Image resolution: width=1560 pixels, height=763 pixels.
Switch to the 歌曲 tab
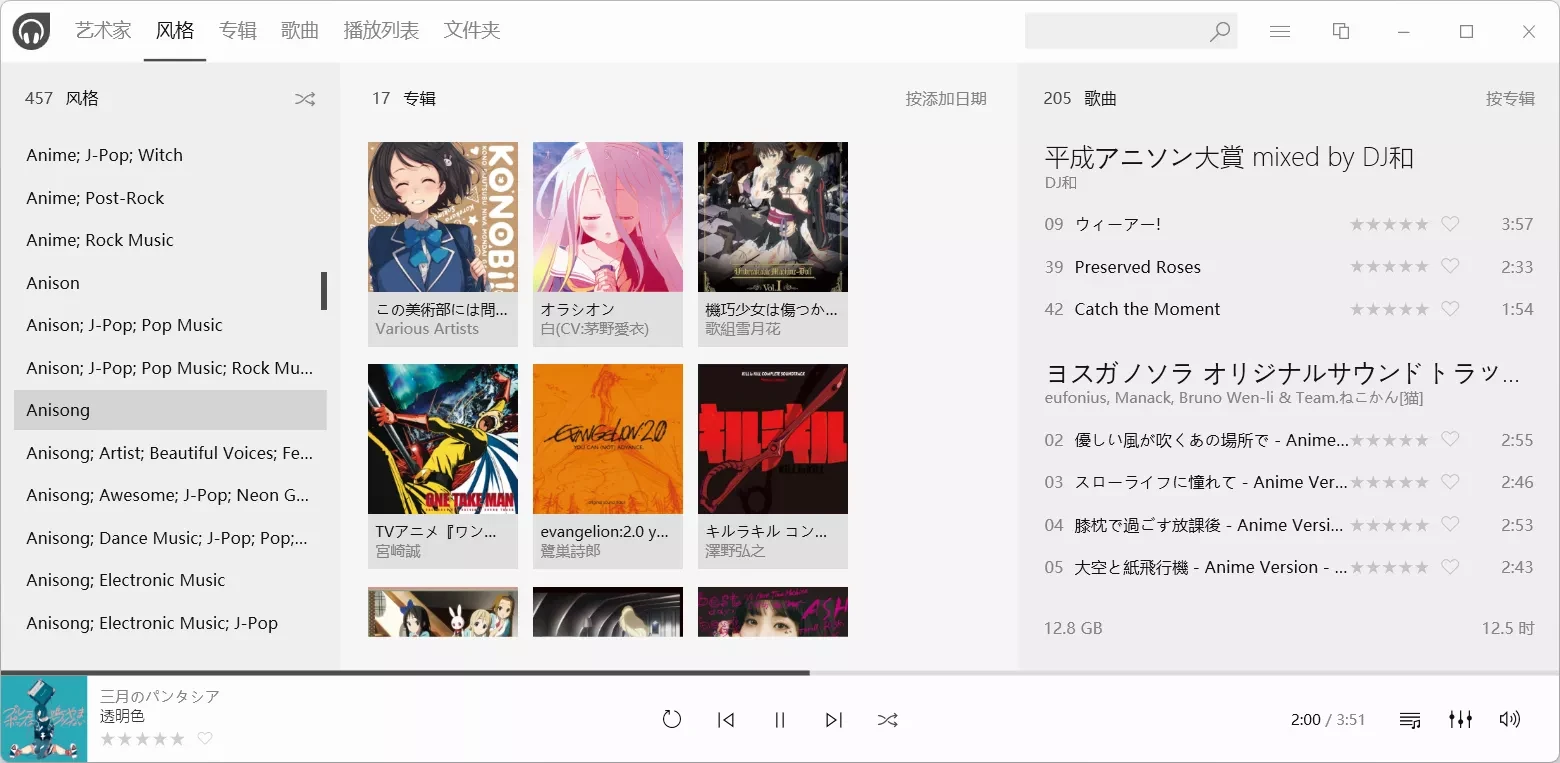pos(300,31)
